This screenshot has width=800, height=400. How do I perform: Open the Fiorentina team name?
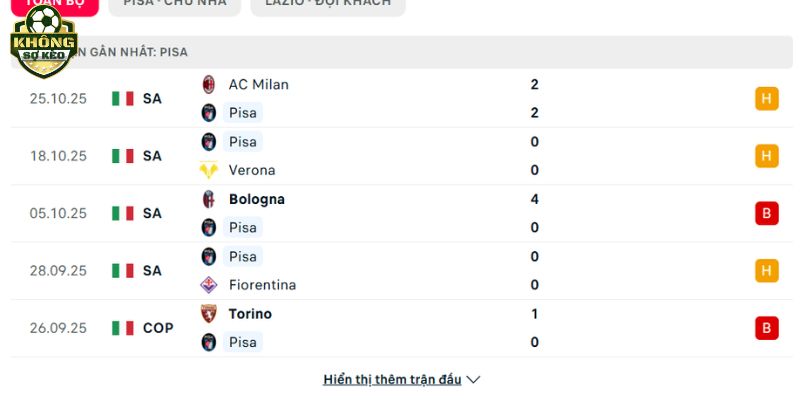pyautogui.click(x=262, y=285)
